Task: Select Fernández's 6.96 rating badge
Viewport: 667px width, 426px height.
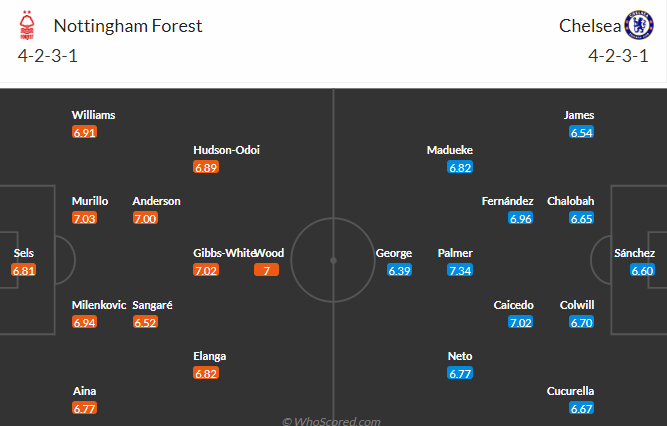Action: (521, 218)
